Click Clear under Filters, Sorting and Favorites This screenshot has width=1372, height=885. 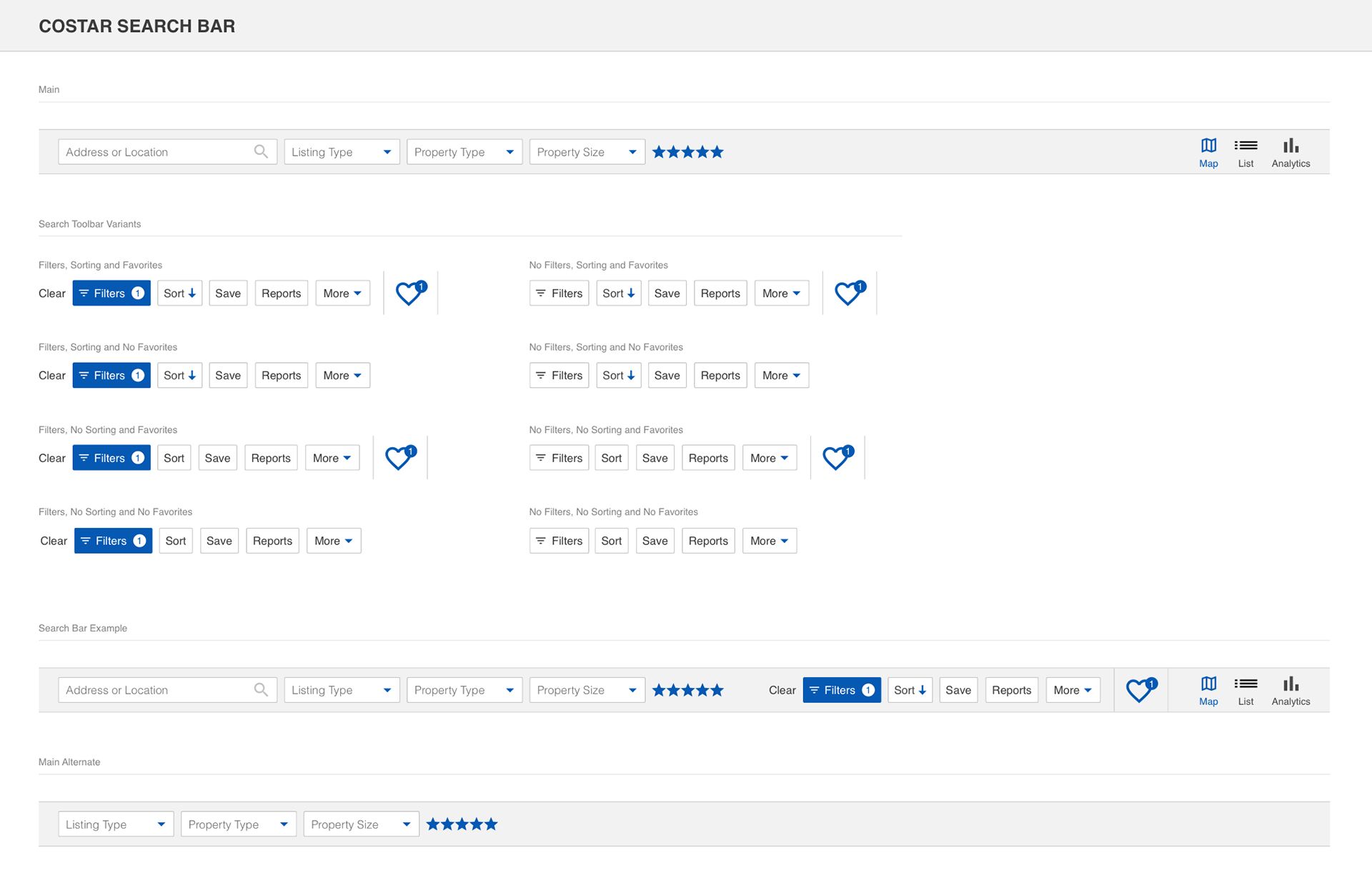click(52, 293)
